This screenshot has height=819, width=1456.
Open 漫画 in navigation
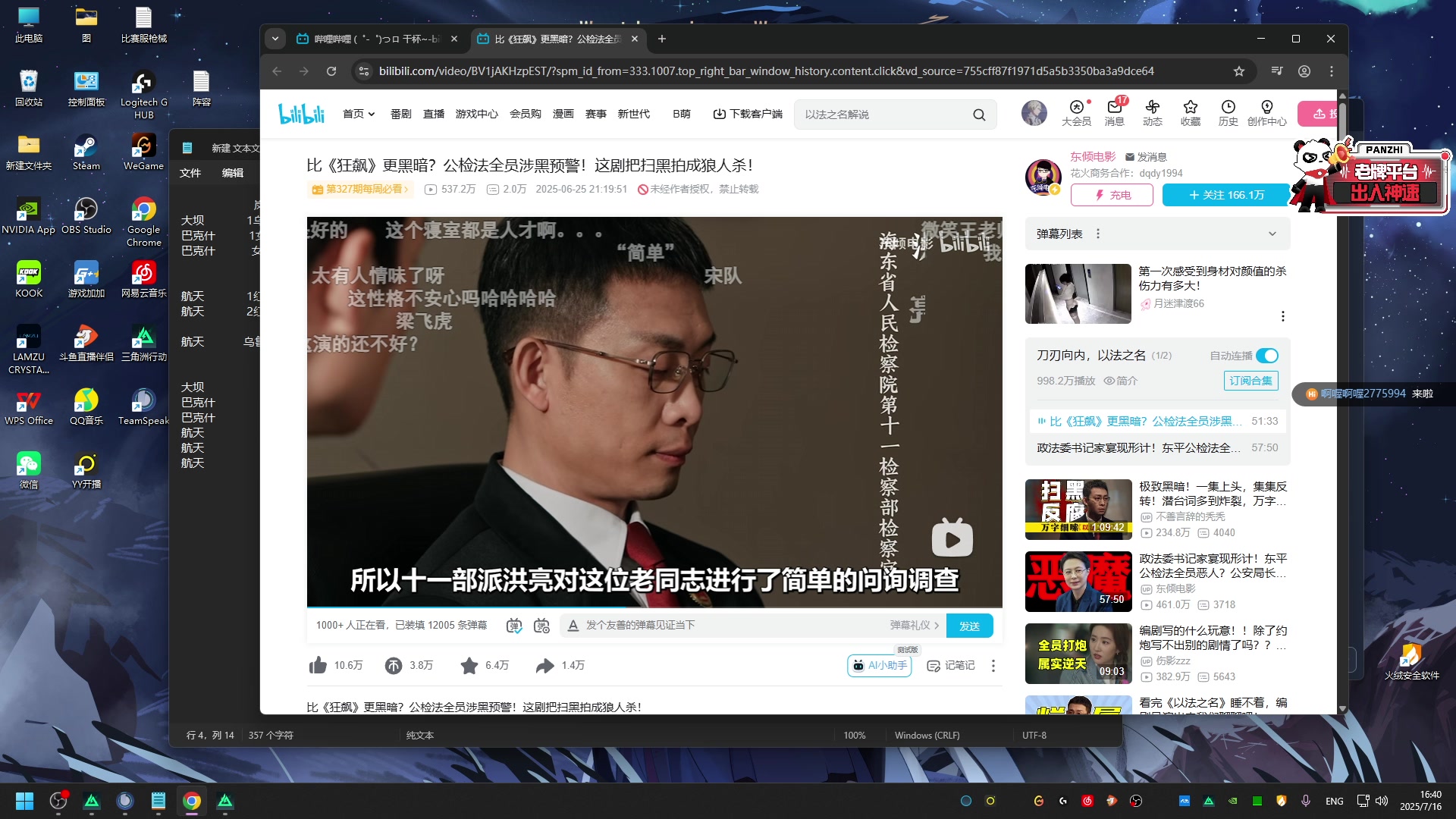point(563,114)
